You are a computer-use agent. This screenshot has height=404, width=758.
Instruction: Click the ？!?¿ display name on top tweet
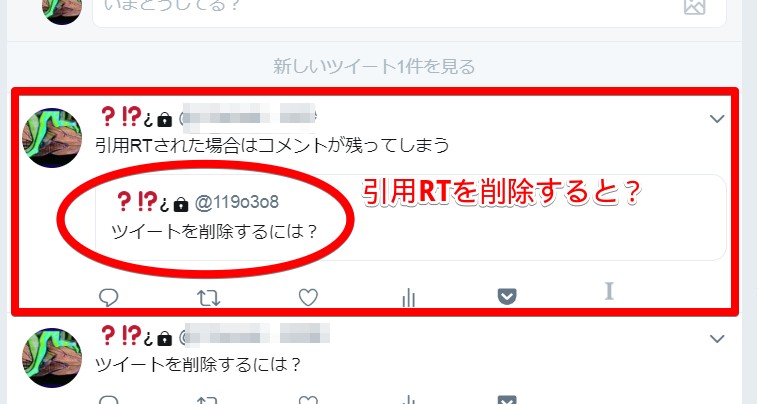click(127, 117)
